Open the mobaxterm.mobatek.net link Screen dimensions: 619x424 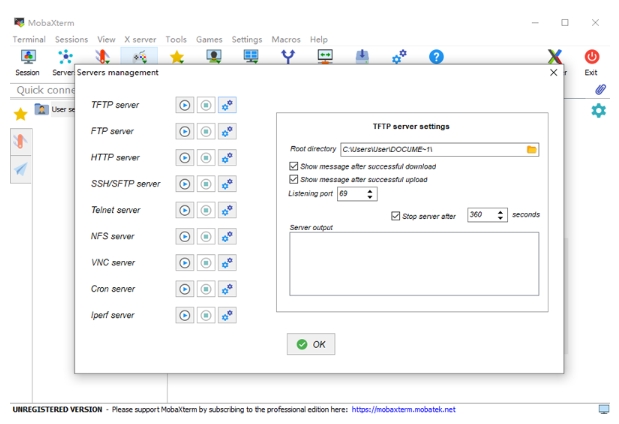403,409
